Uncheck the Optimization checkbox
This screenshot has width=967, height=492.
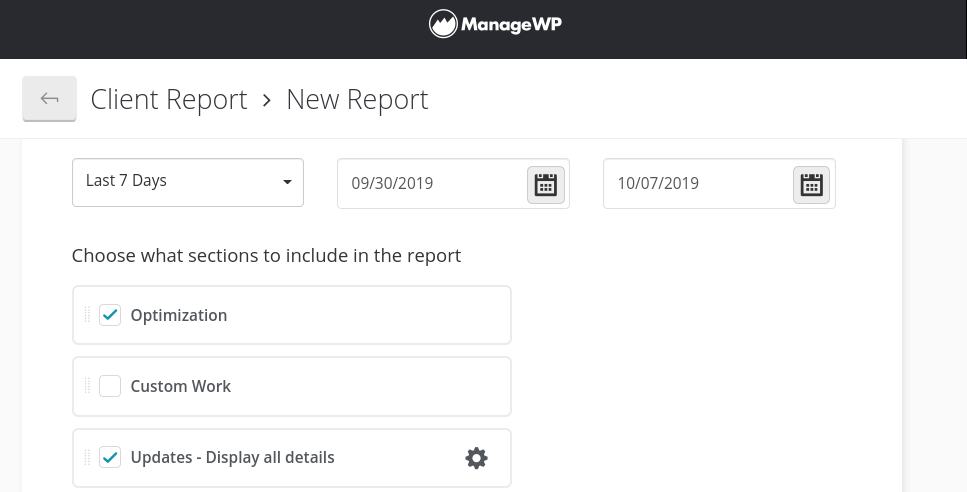click(x=110, y=315)
